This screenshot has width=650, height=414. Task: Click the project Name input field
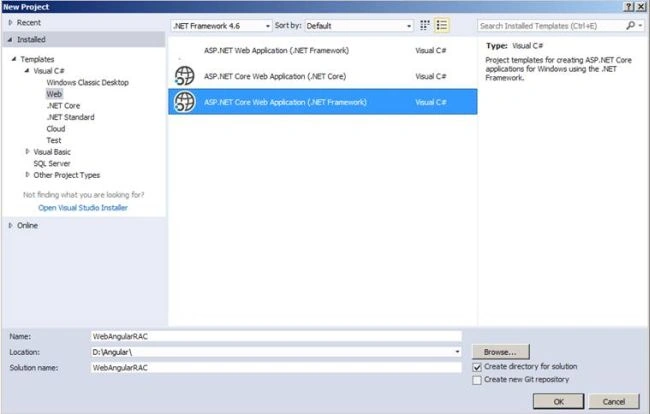click(x=276, y=336)
